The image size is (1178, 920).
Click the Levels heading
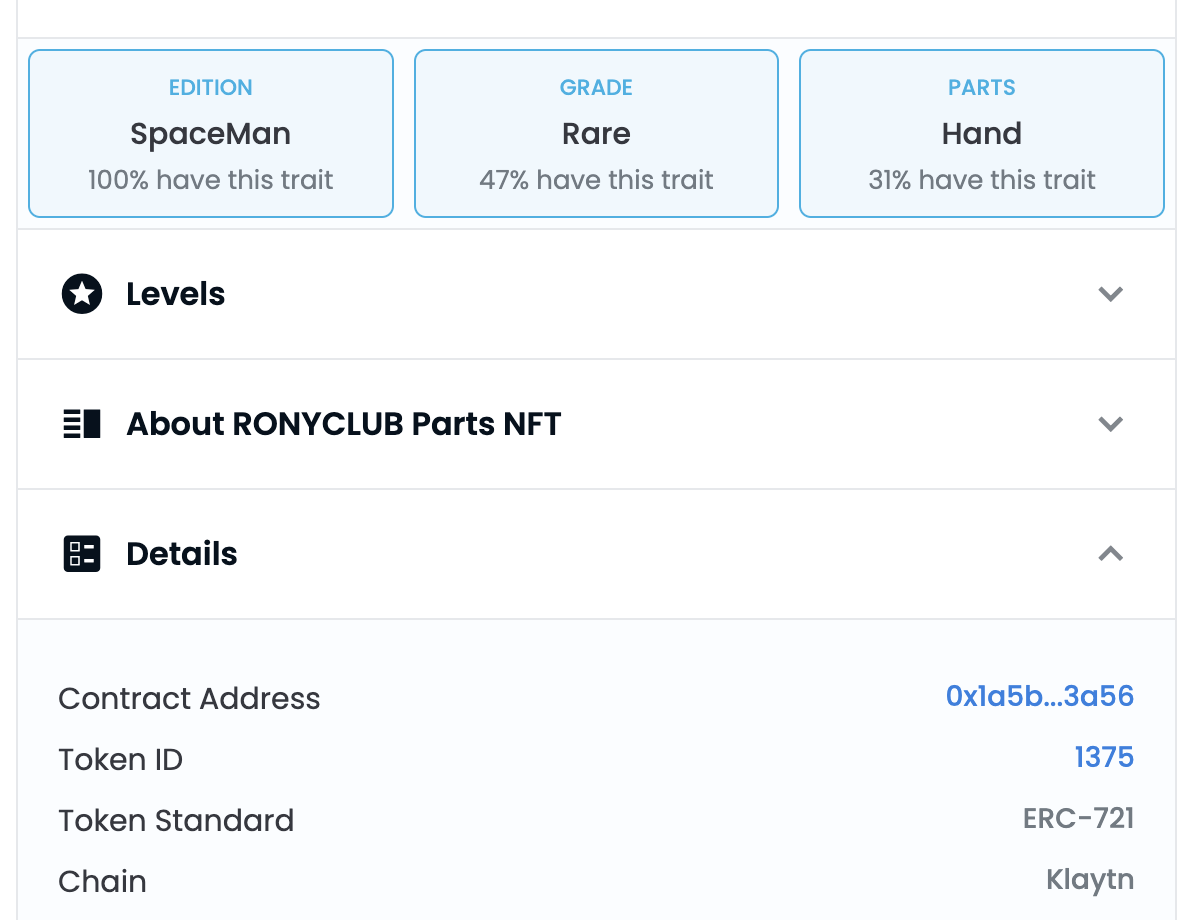(x=176, y=294)
